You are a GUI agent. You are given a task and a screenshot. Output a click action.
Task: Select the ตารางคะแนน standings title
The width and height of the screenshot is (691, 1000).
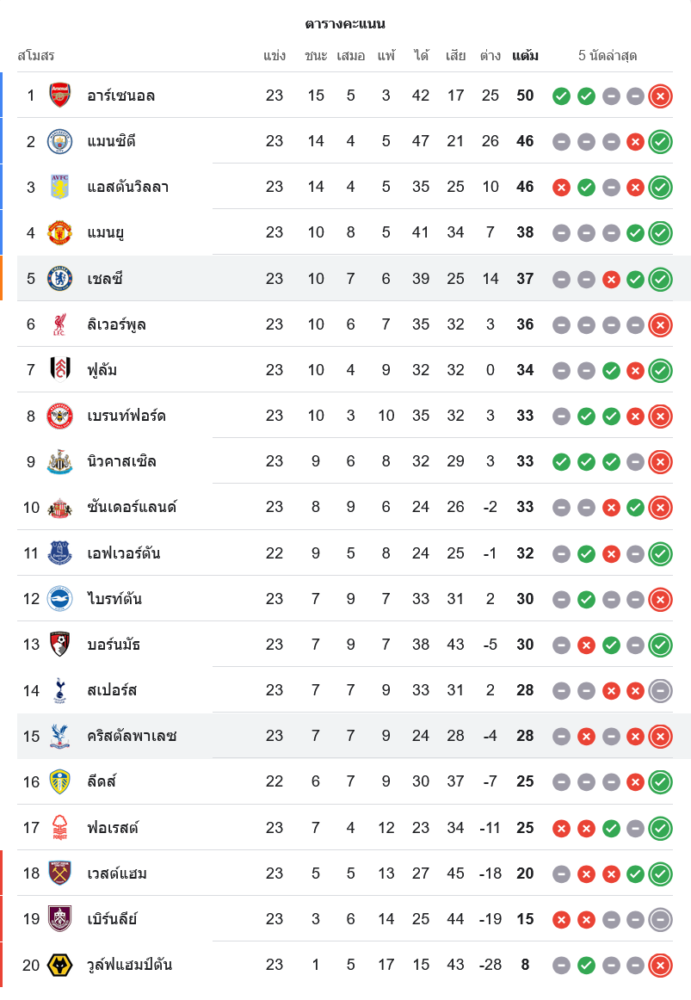345,24
